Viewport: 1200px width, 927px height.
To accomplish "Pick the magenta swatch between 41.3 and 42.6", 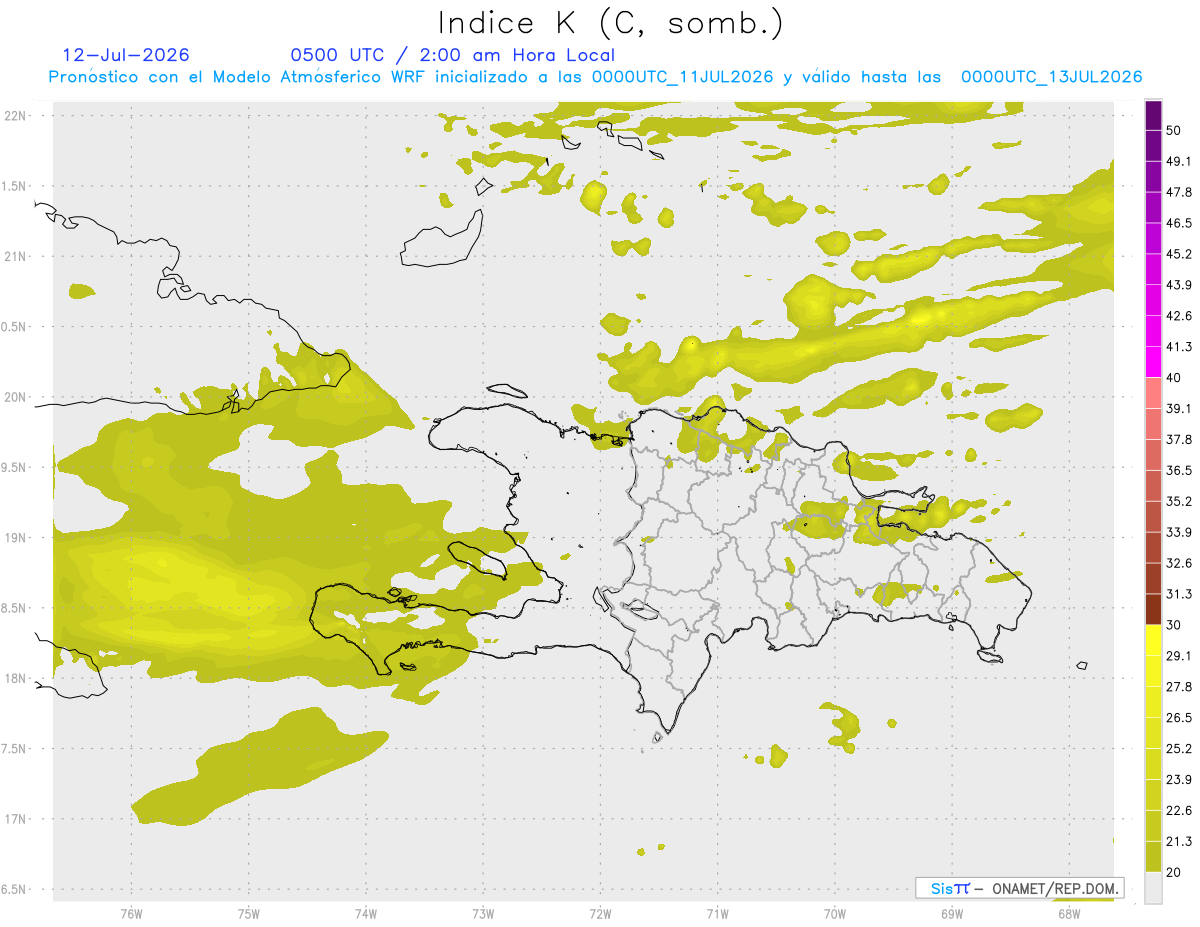I will pyautogui.click(x=1154, y=331).
